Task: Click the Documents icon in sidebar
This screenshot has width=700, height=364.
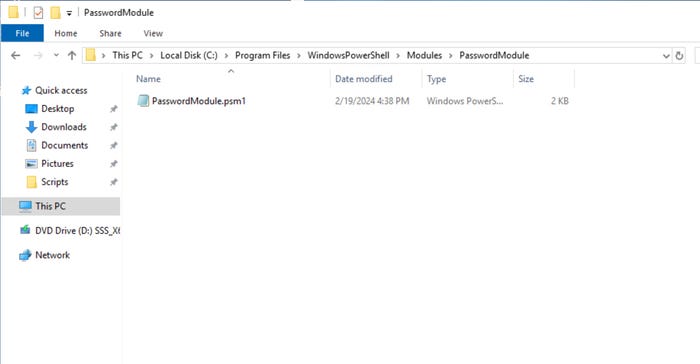Action: 31,146
